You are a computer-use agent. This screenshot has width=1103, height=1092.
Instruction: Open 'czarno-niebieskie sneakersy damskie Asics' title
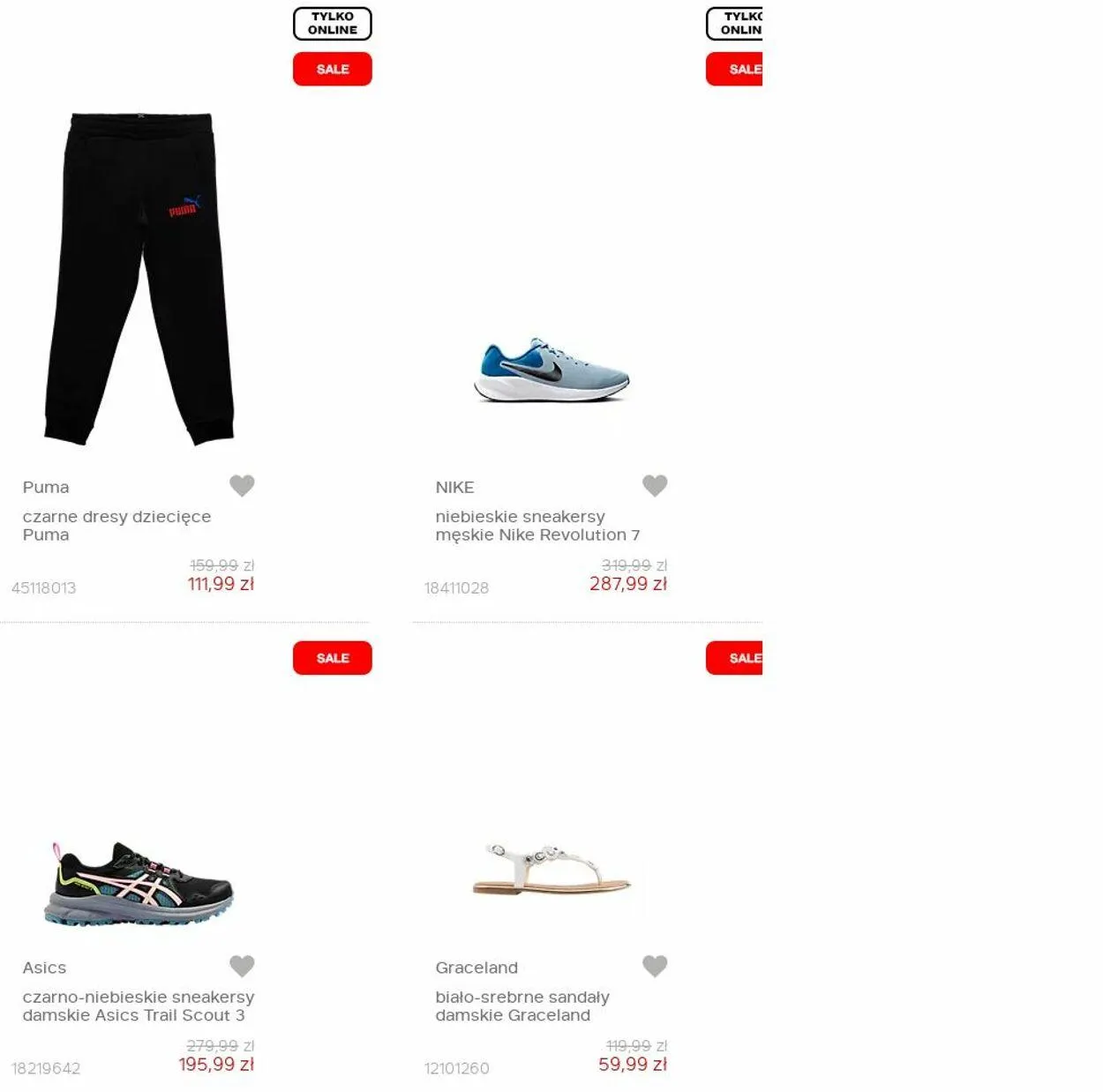pyautogui.click(x=139, y=1006)
